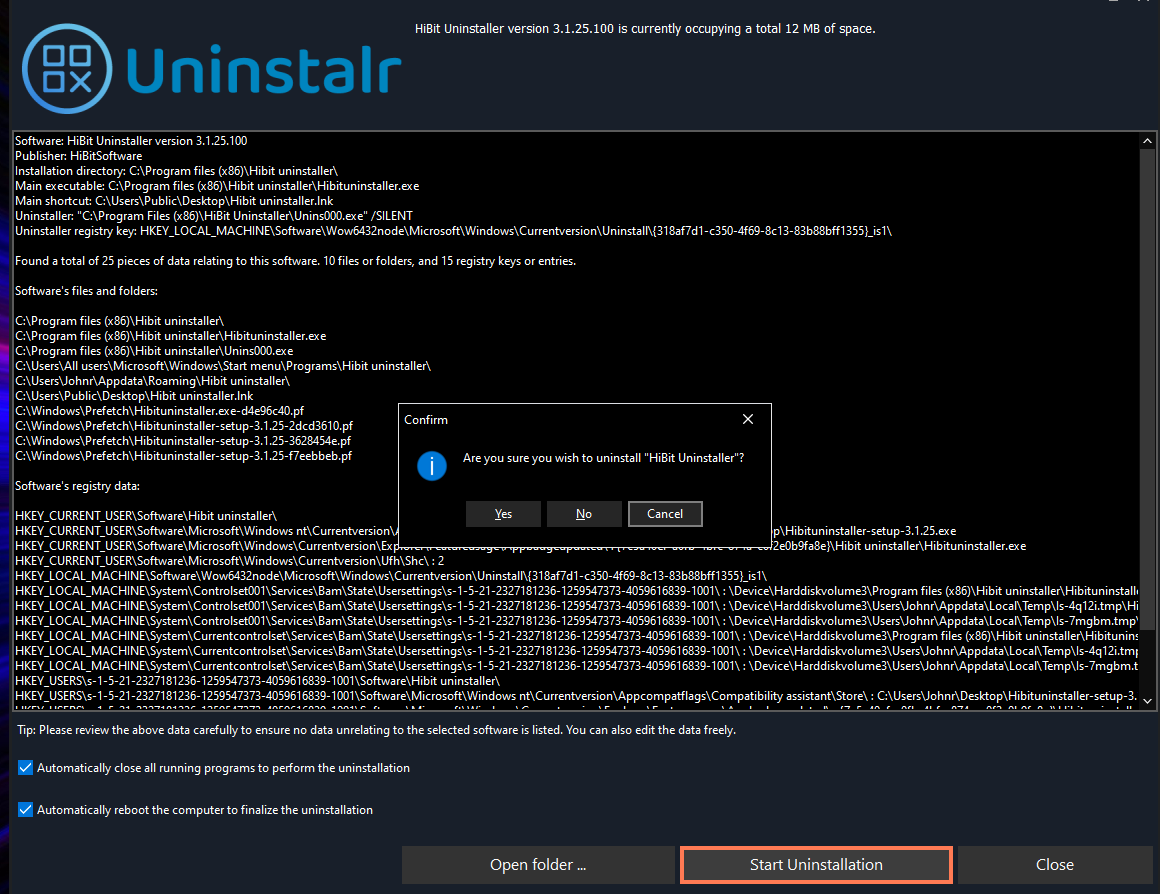Click Cancel in the Confirm dialog
The width and height of the screenshot is (1160, 894).
point(665,514)
